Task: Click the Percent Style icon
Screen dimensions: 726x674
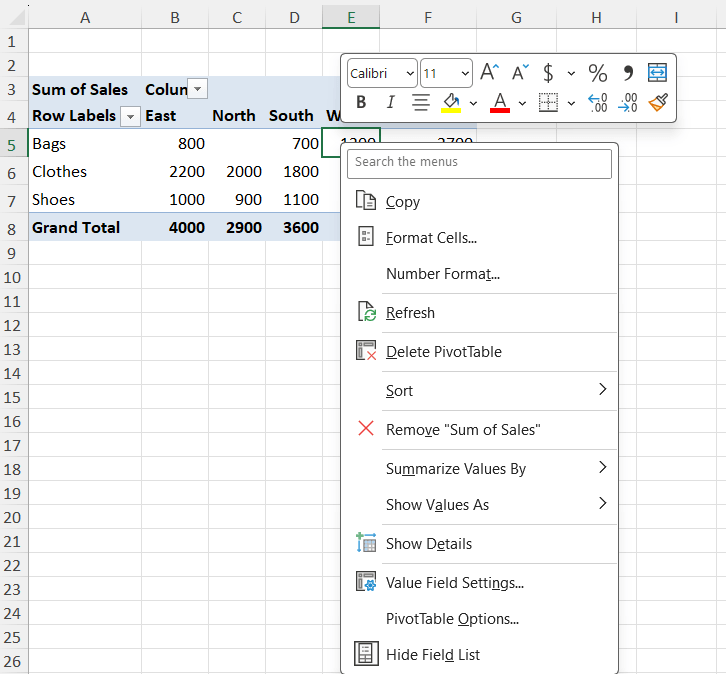Action: [x=597, y=73]
